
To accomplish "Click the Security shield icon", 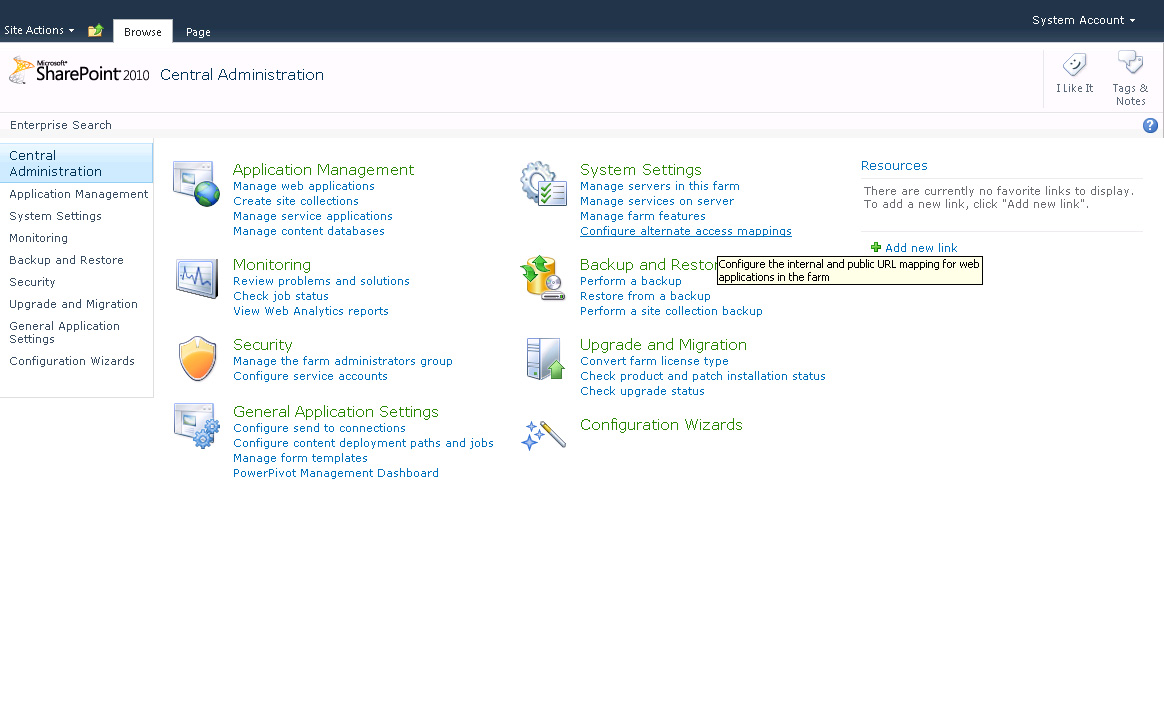I will [x=197, y=358].
